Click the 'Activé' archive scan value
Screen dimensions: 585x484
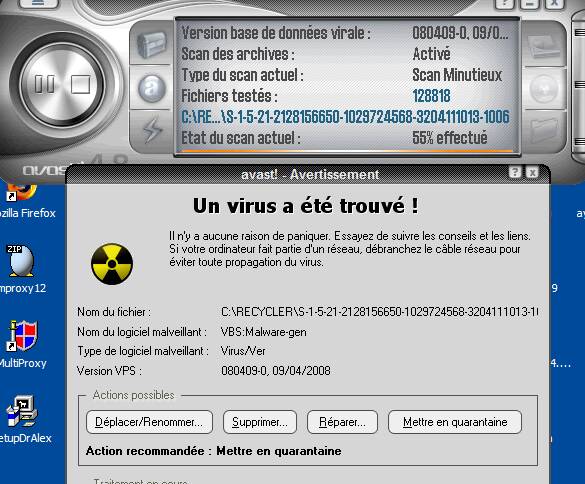(431, 54)
